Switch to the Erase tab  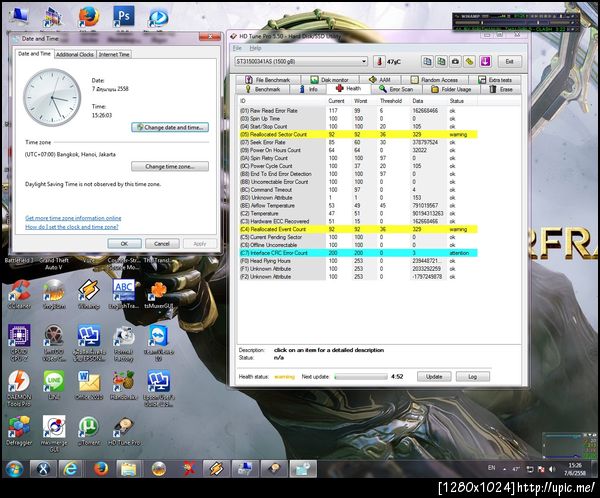501,89
